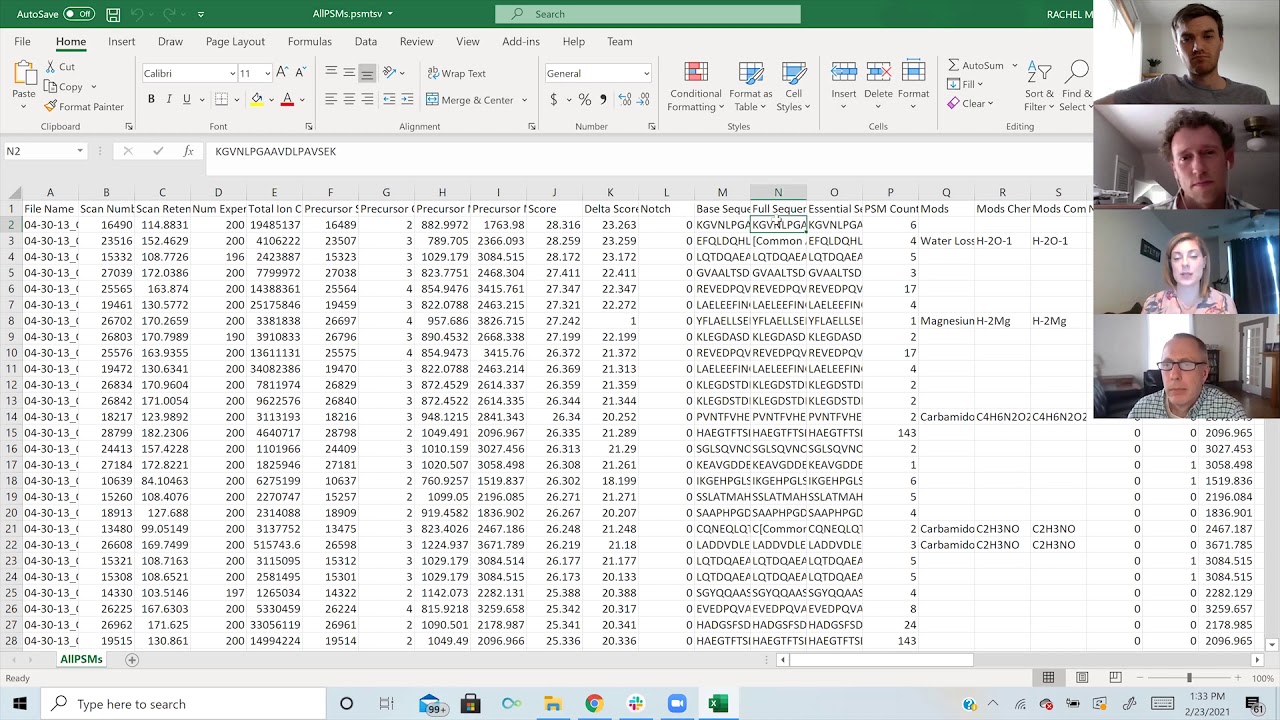The image size is (1280, 720).
Task: Add a new sheet with plus icon
Action: click(131, 660)
